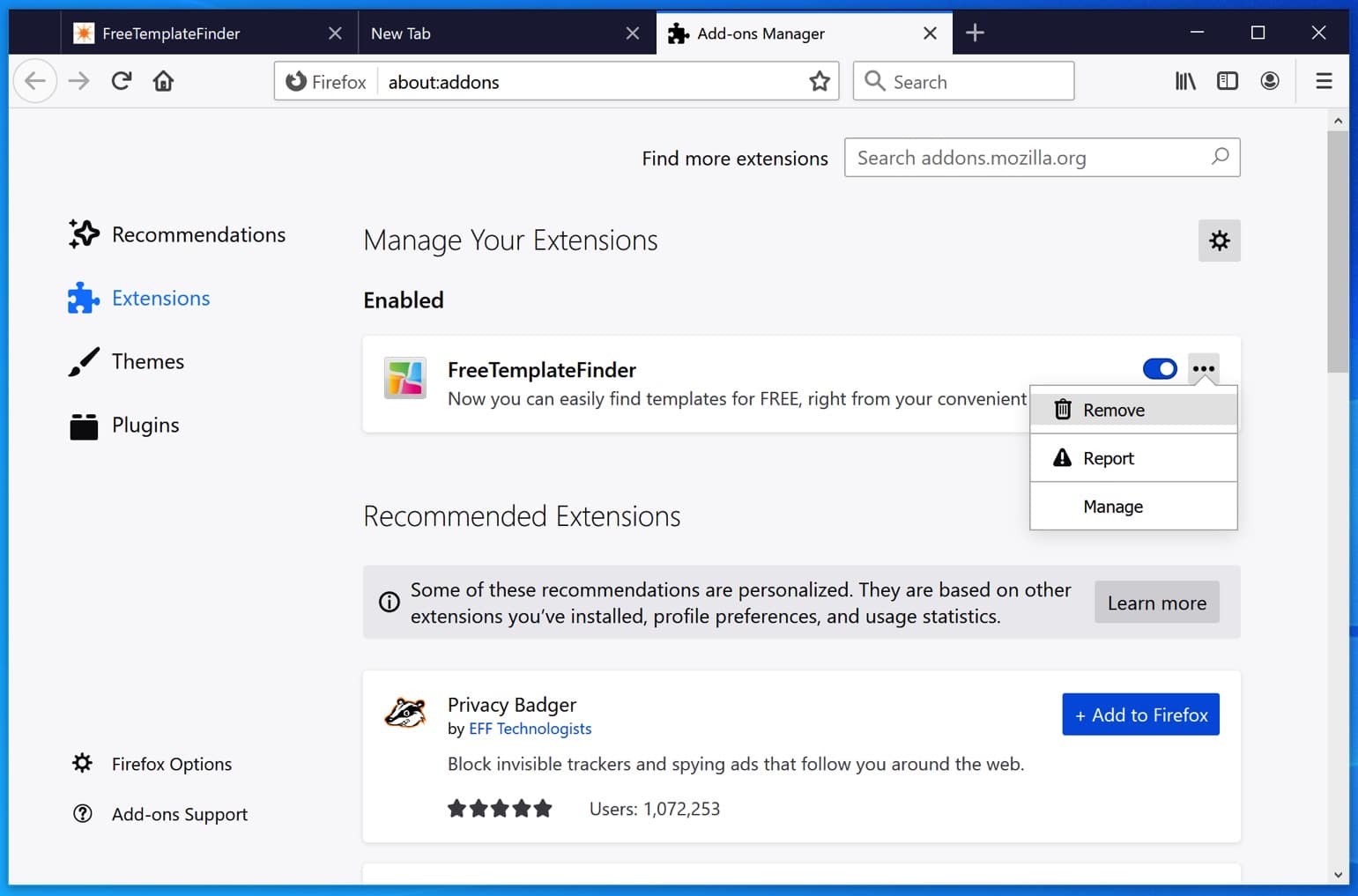Click the page scrollbar up arrow
The height and width of the screenshot is (896, 1358).
[x=1338, y=121]
